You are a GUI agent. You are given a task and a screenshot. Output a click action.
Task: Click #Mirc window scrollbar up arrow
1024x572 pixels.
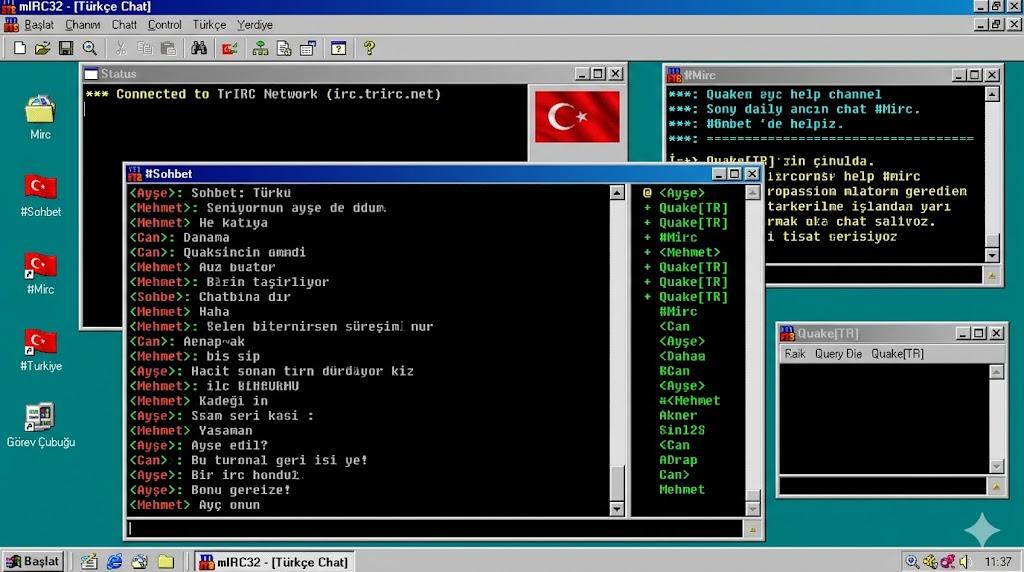pos(992,95)
